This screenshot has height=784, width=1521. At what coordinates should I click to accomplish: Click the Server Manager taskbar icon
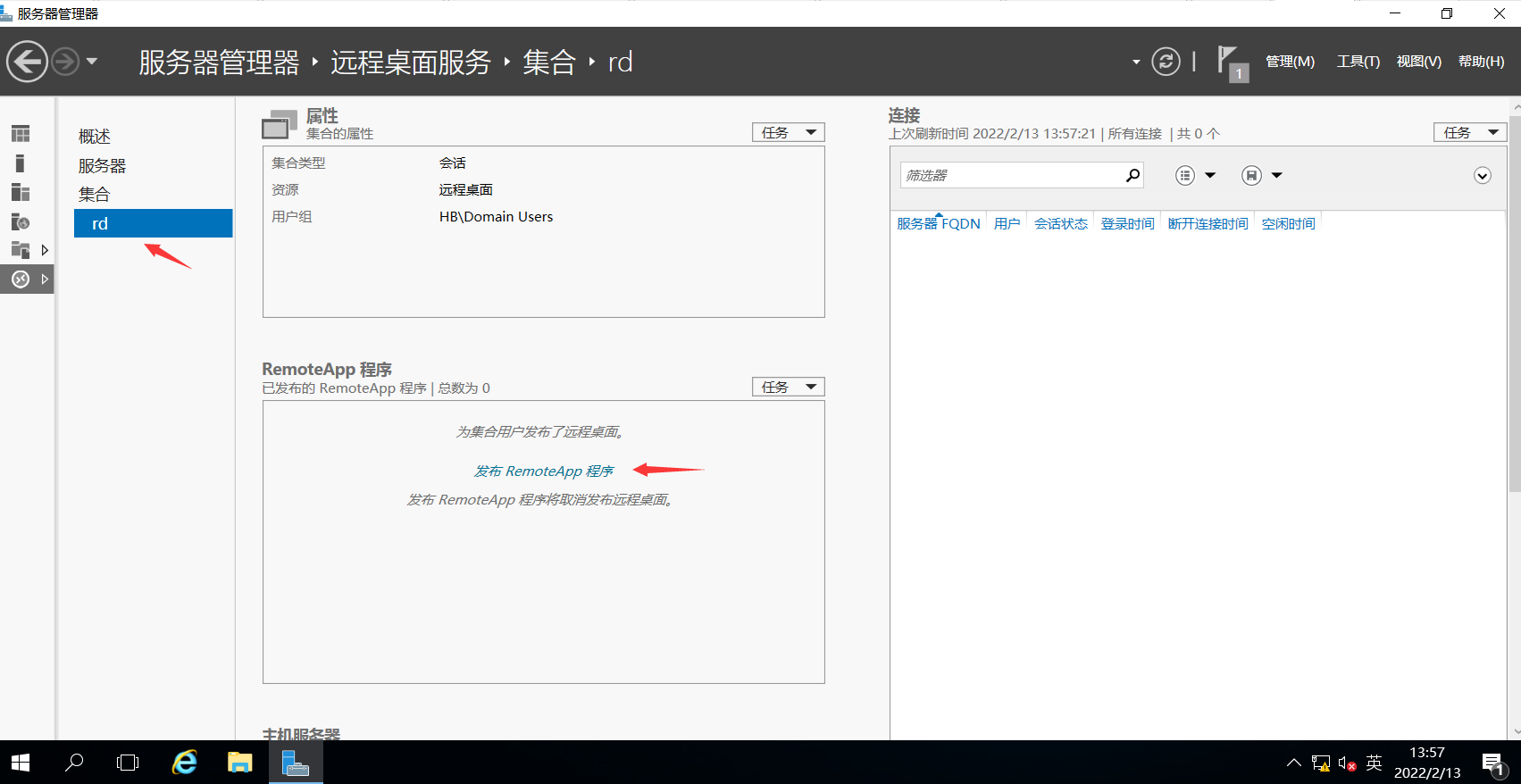tap(296, 763)
